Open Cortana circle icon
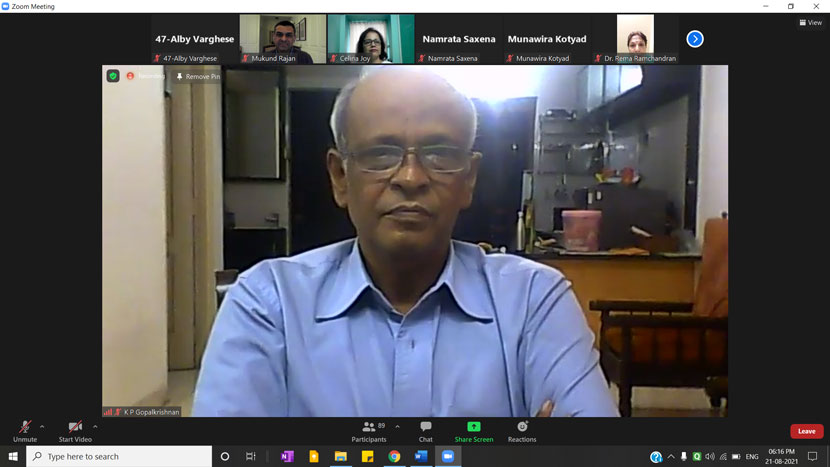Image resolution: width=830 pixels, height=467 pixels. pyautogui.click(x=224, y=456)
